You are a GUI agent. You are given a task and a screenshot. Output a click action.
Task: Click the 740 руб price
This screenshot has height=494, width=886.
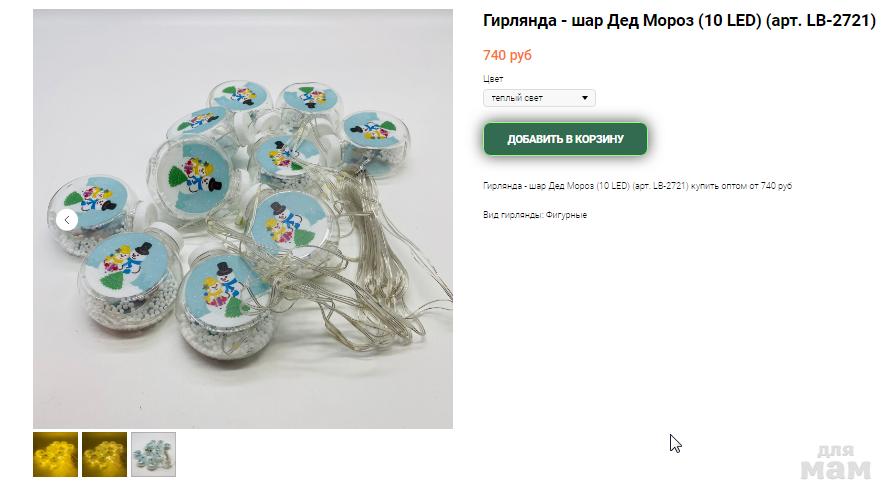pyautogui.click(x=507, y=55)
